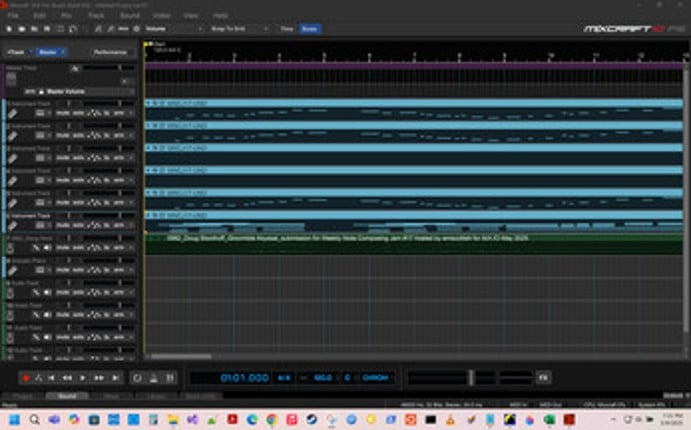Arm the first Instrument Track for recording

(x=120, y=114)
